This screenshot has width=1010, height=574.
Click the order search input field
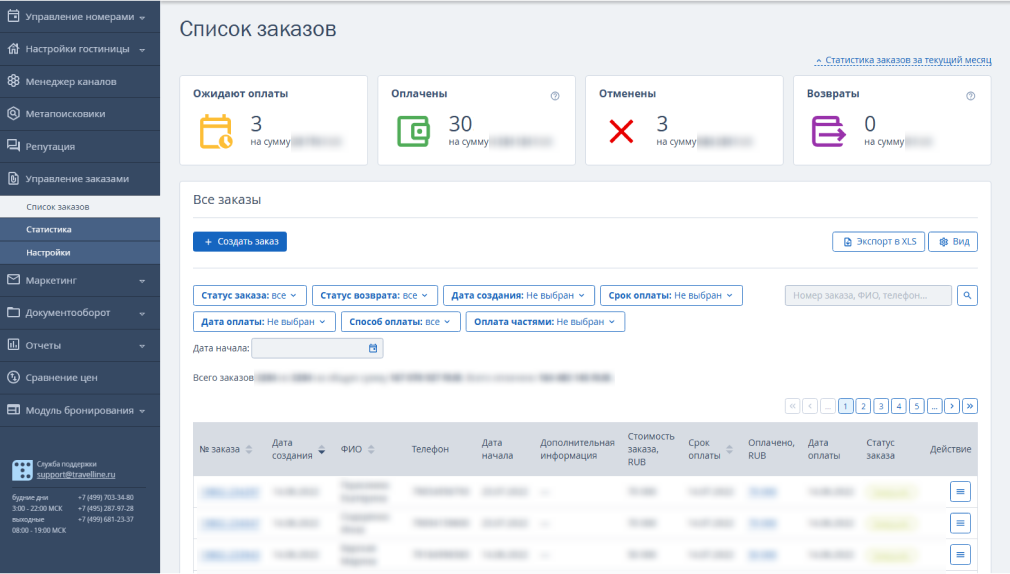coord(868,295)
